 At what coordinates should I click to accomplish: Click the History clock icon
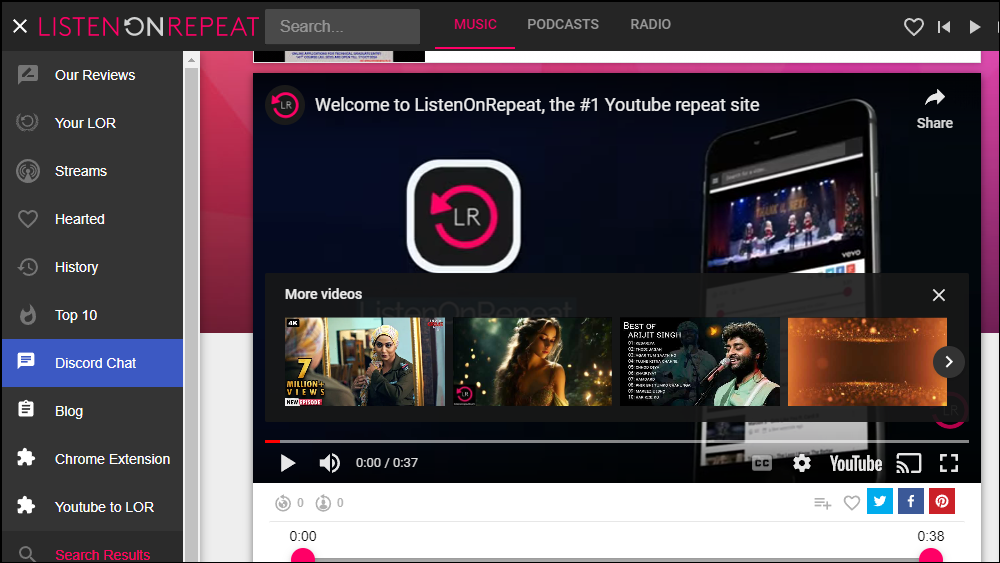point(27,267)
